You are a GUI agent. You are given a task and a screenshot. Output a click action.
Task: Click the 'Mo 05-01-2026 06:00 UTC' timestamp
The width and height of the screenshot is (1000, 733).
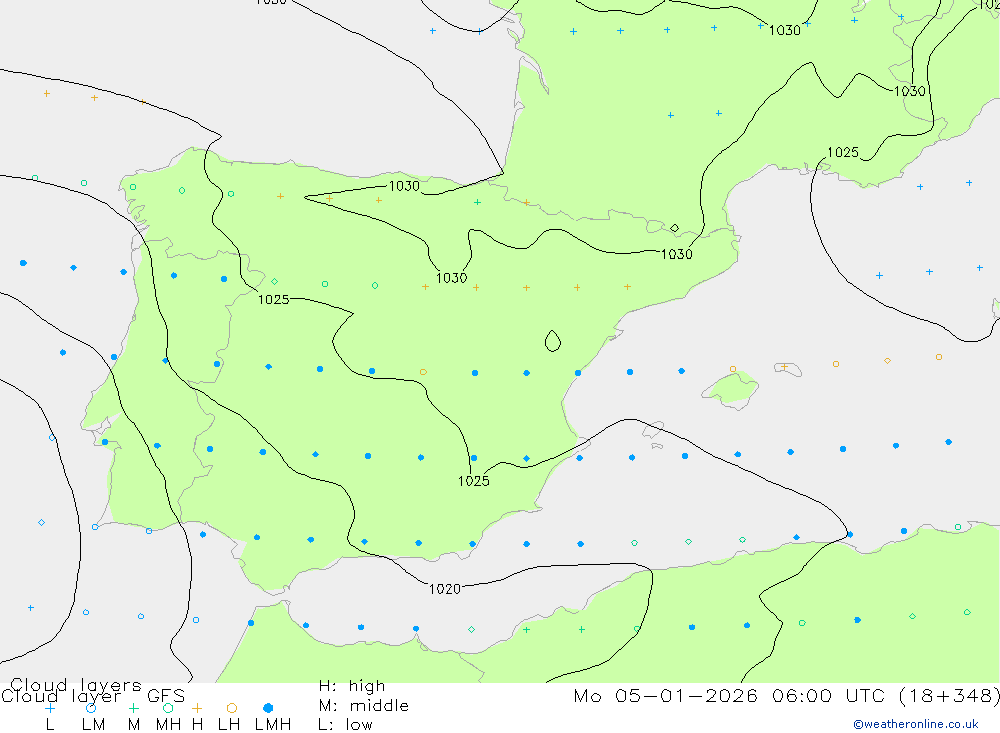[x=732, y=695]
